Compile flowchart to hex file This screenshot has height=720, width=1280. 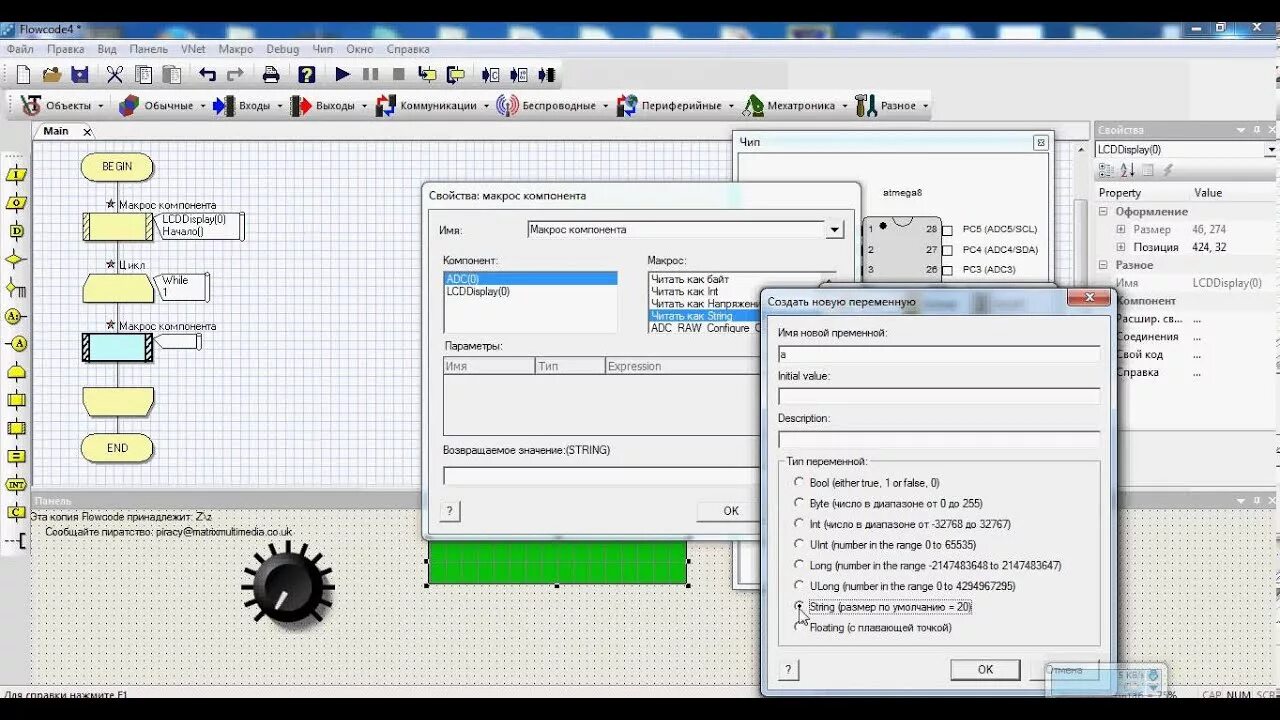point(519,74)
